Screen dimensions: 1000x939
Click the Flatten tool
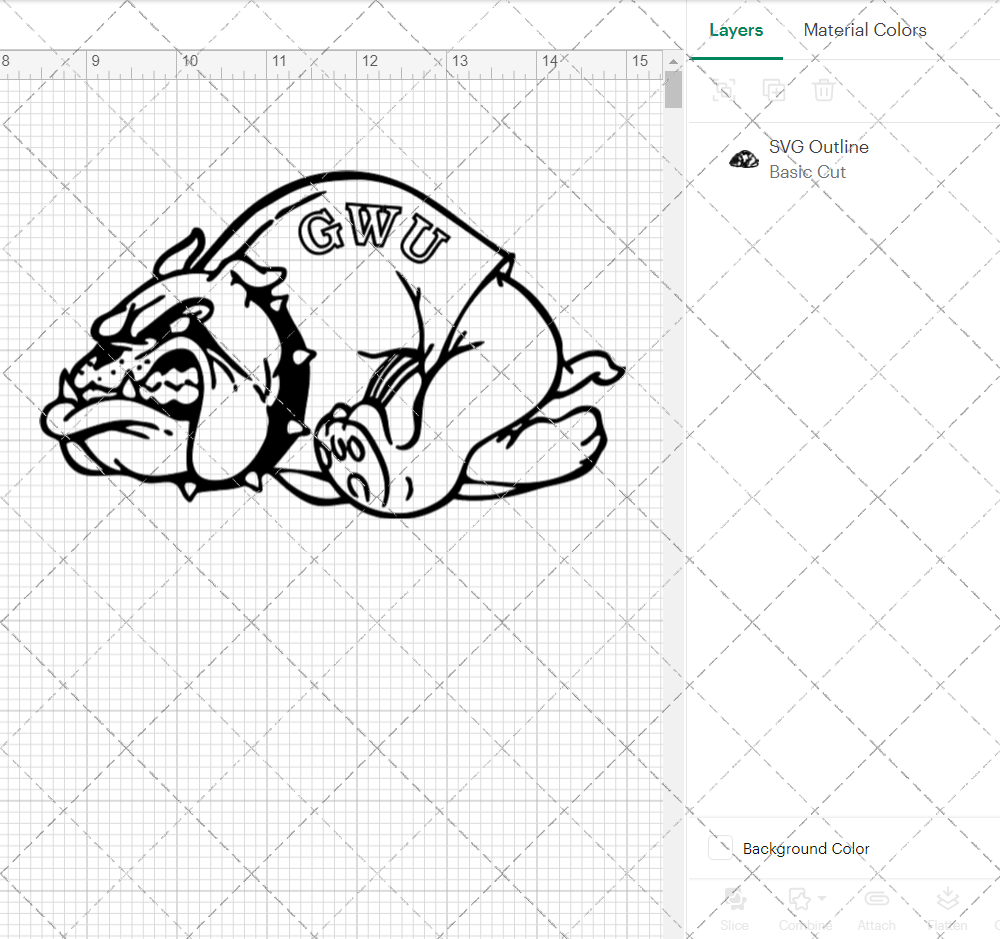coord(947,908)
